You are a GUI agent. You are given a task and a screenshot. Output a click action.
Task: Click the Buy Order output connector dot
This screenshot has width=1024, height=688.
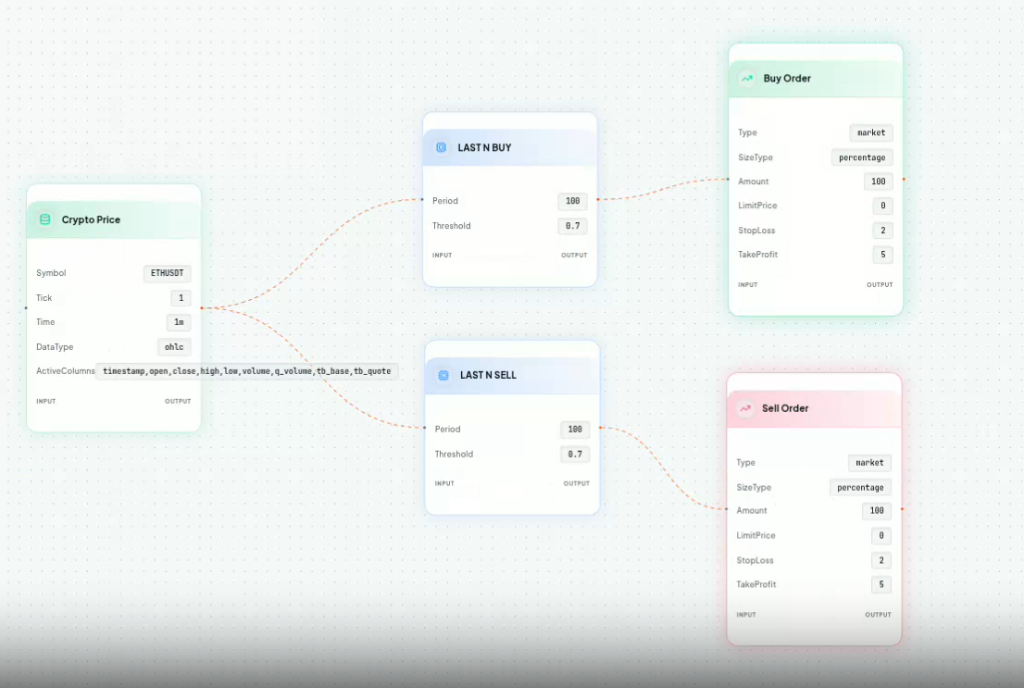(904, 179)
